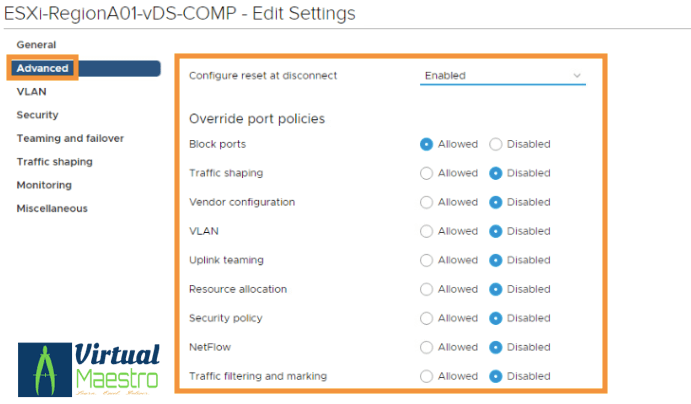Switch to the VLAN tab

pos(31,91)
